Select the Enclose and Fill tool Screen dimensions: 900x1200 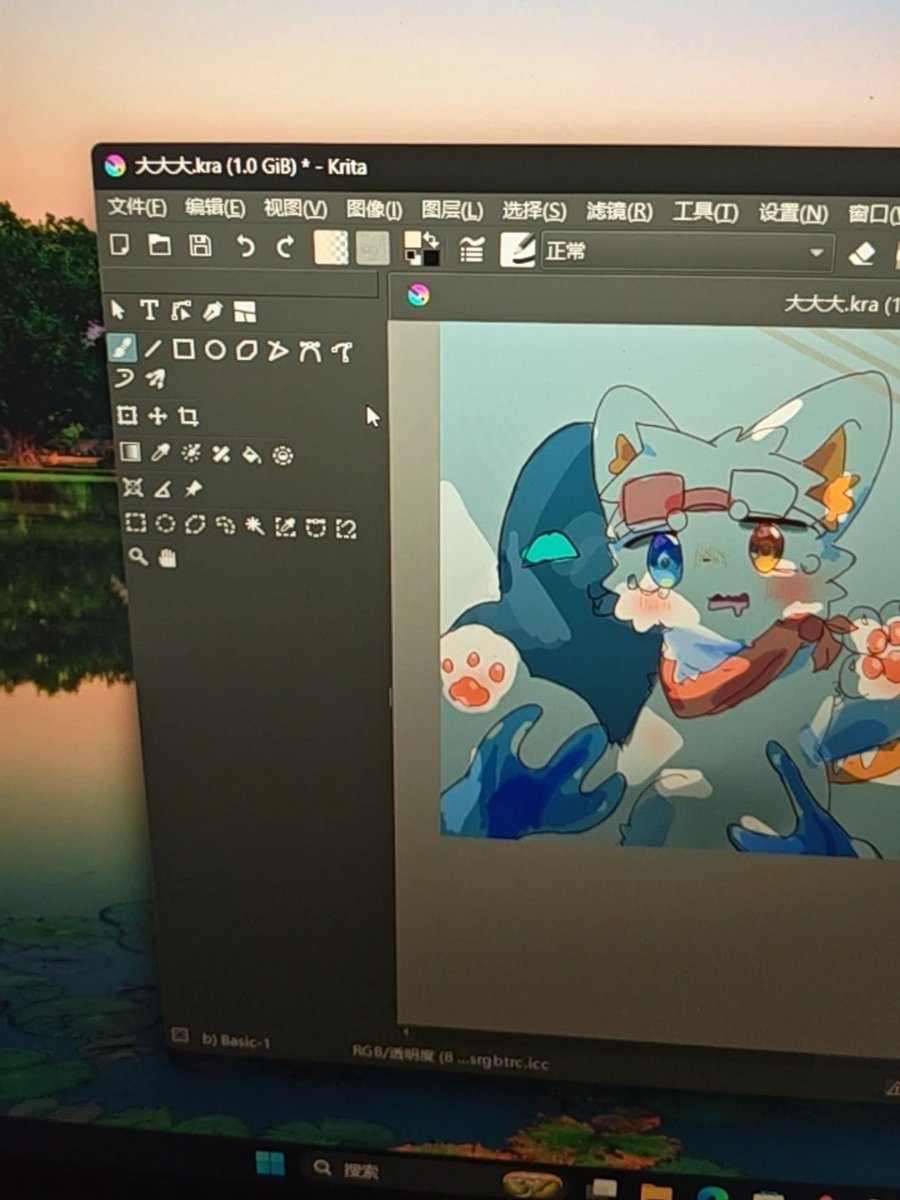pos(283,457)
